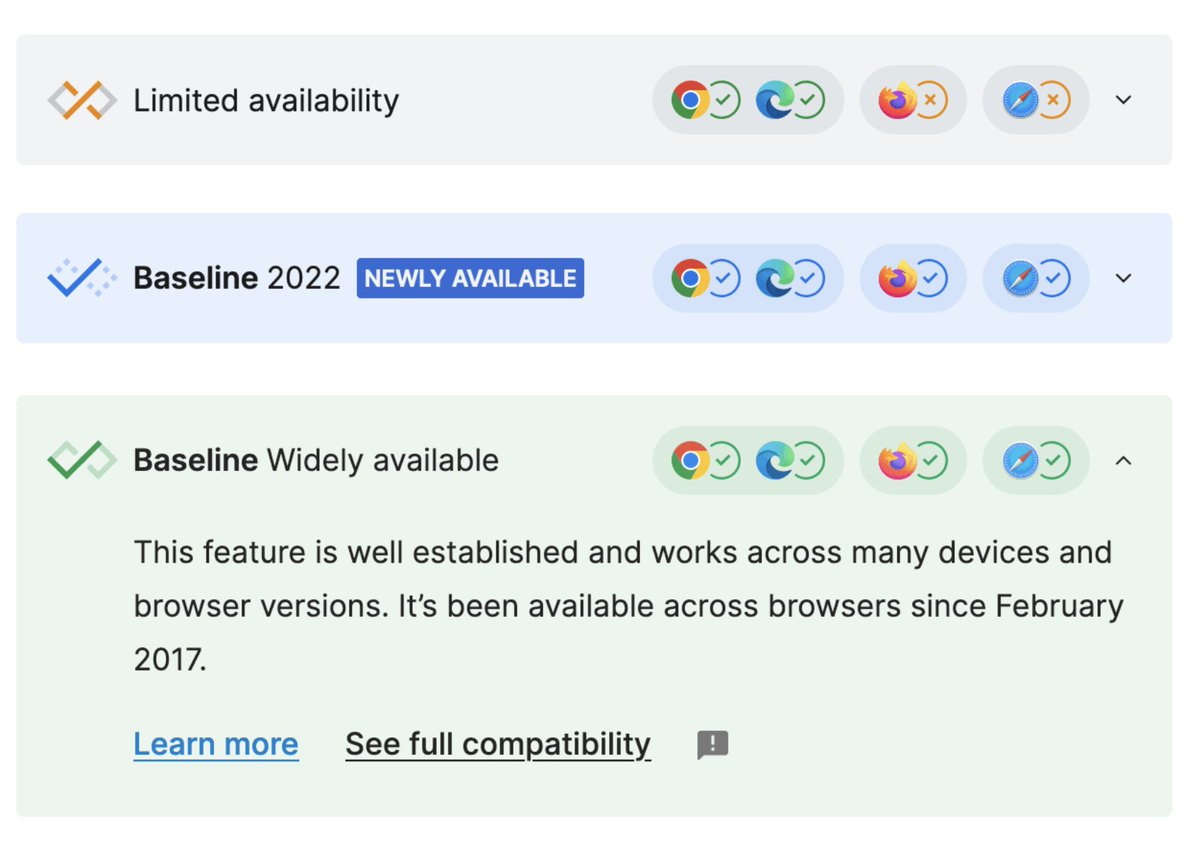Click Safari green check in Widely available row
Screen dimensions: 1200x845
[x=1053, y=461]
